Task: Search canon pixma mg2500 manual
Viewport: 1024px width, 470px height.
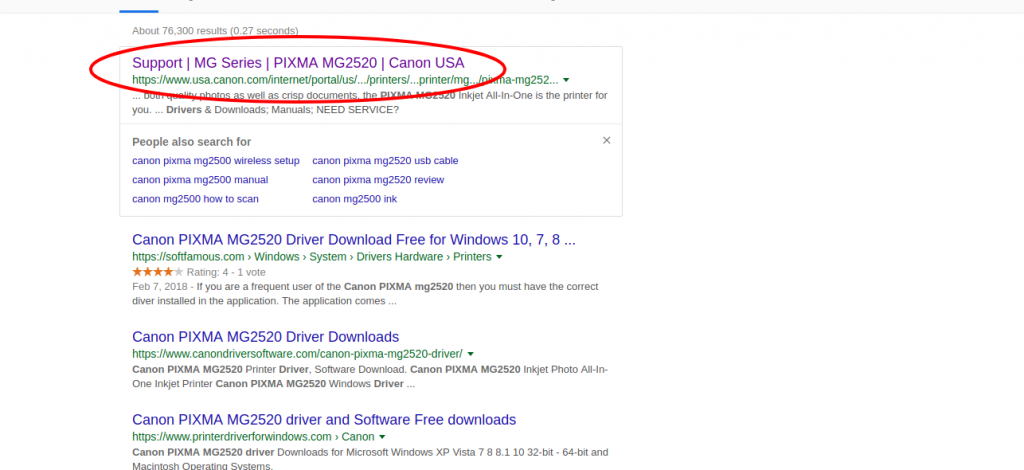Action: pos(200,180)
